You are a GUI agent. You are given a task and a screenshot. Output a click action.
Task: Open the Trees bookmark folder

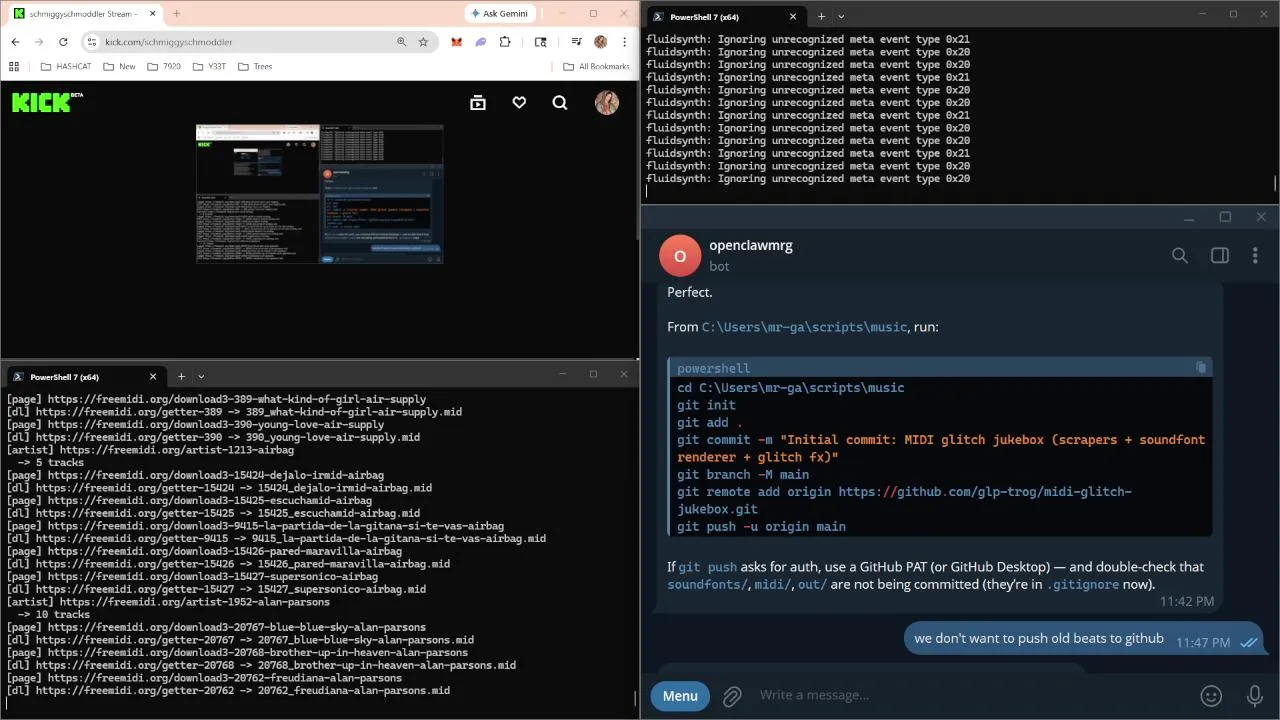point(254,66)
